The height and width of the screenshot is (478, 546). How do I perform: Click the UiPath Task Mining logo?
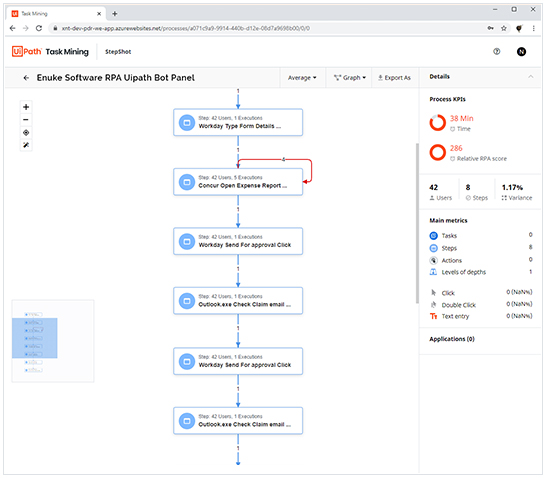50,52
